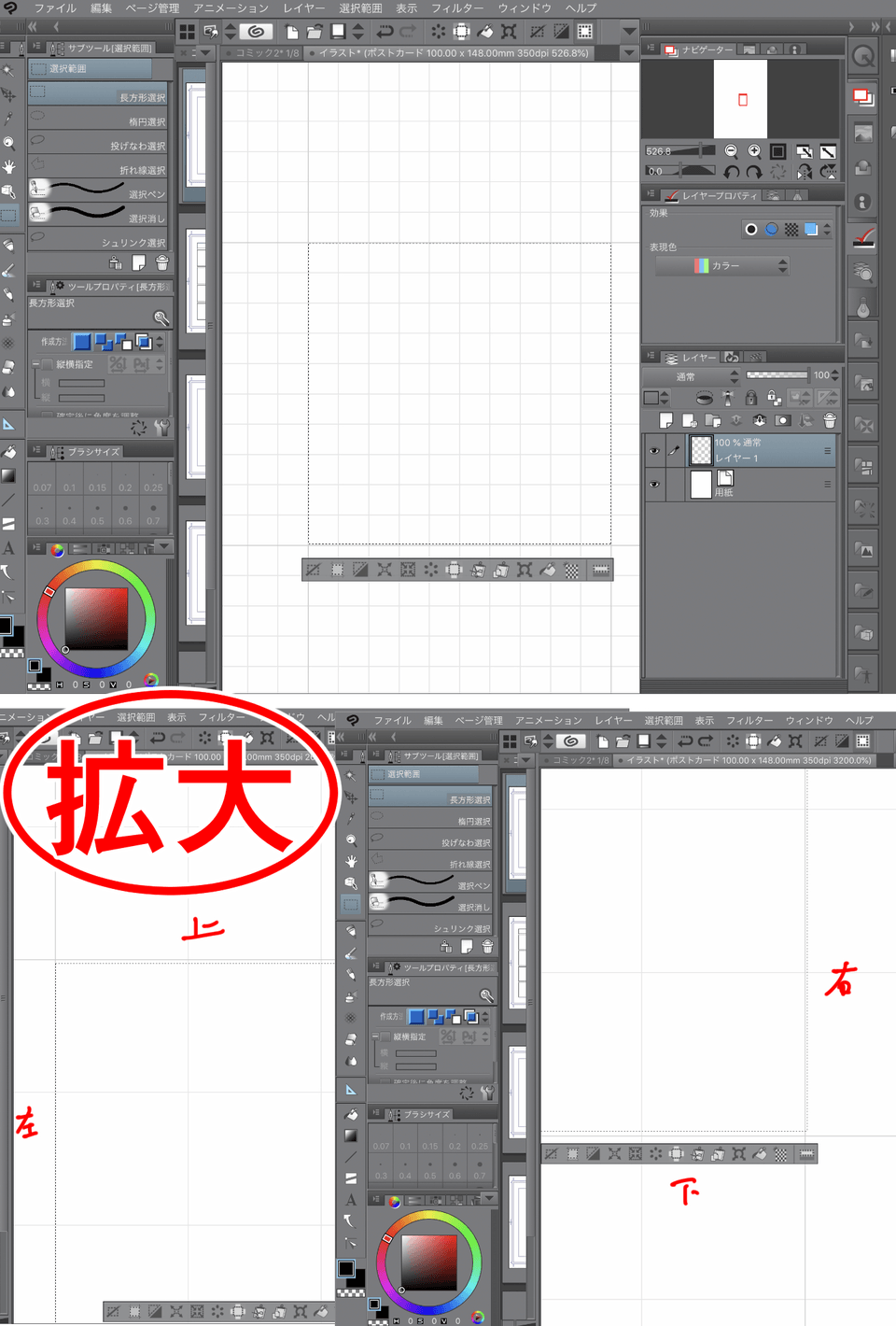
Task: Open tool property wrench in 526.8% window
Action: pyautogui.click(x=162, y=428)
